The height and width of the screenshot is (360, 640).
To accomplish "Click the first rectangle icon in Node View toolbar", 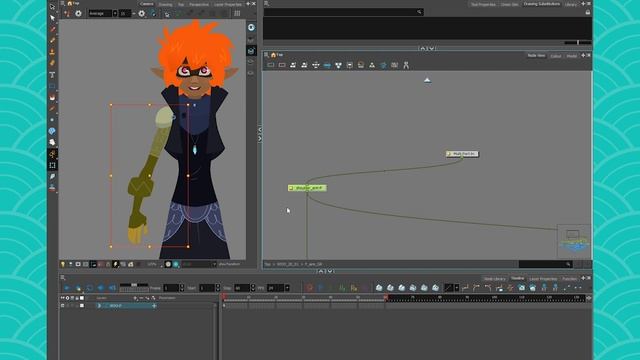I will point(271,65).
